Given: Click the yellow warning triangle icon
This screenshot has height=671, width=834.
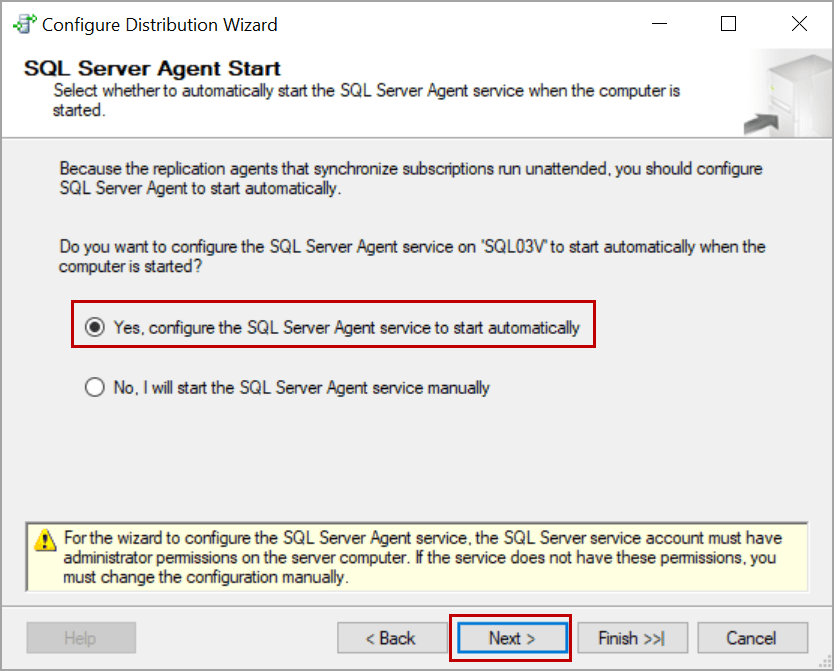Looking at the screenshot, I should 44,540.
